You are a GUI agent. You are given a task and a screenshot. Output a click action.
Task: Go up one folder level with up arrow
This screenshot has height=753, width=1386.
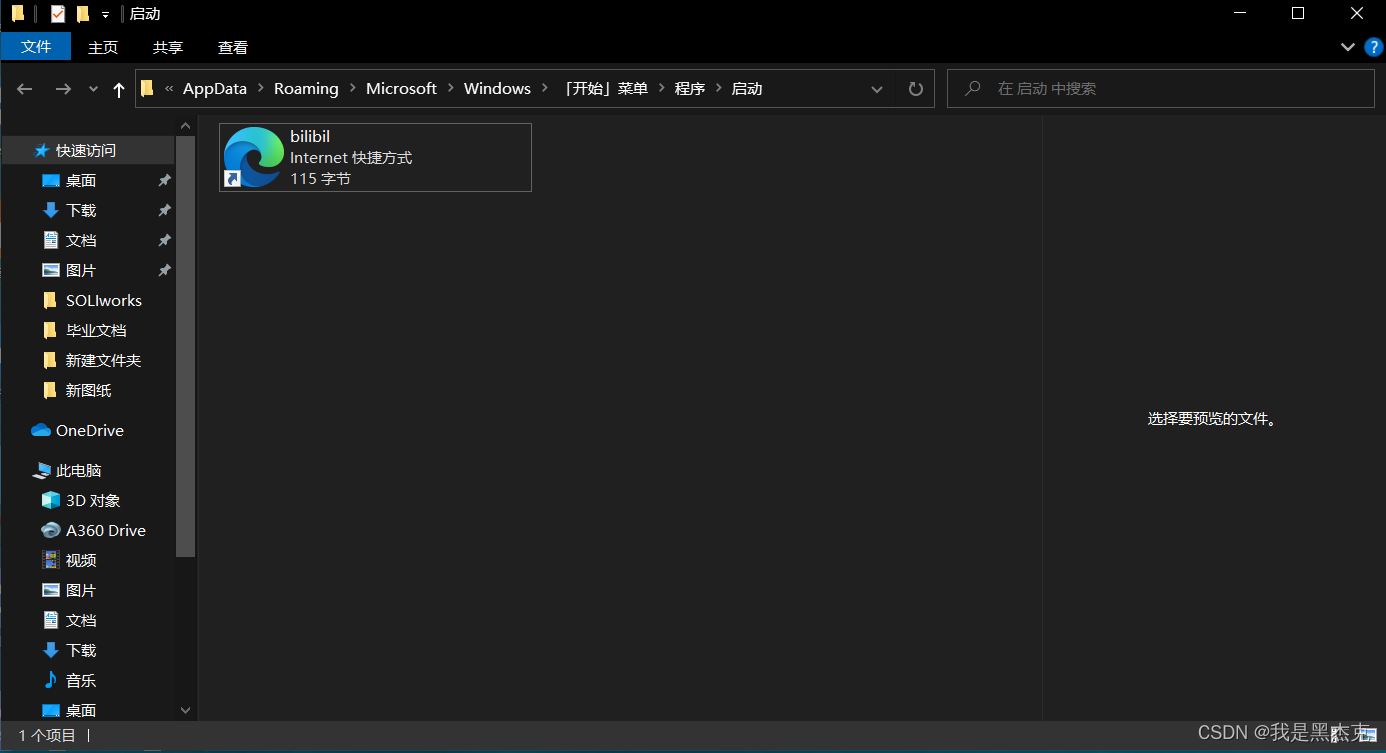click(119, 89)
